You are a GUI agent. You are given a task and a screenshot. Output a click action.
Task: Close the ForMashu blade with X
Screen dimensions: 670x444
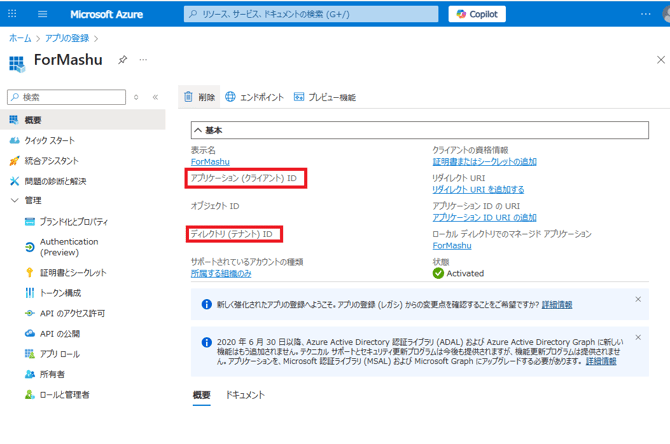point(661,60)
